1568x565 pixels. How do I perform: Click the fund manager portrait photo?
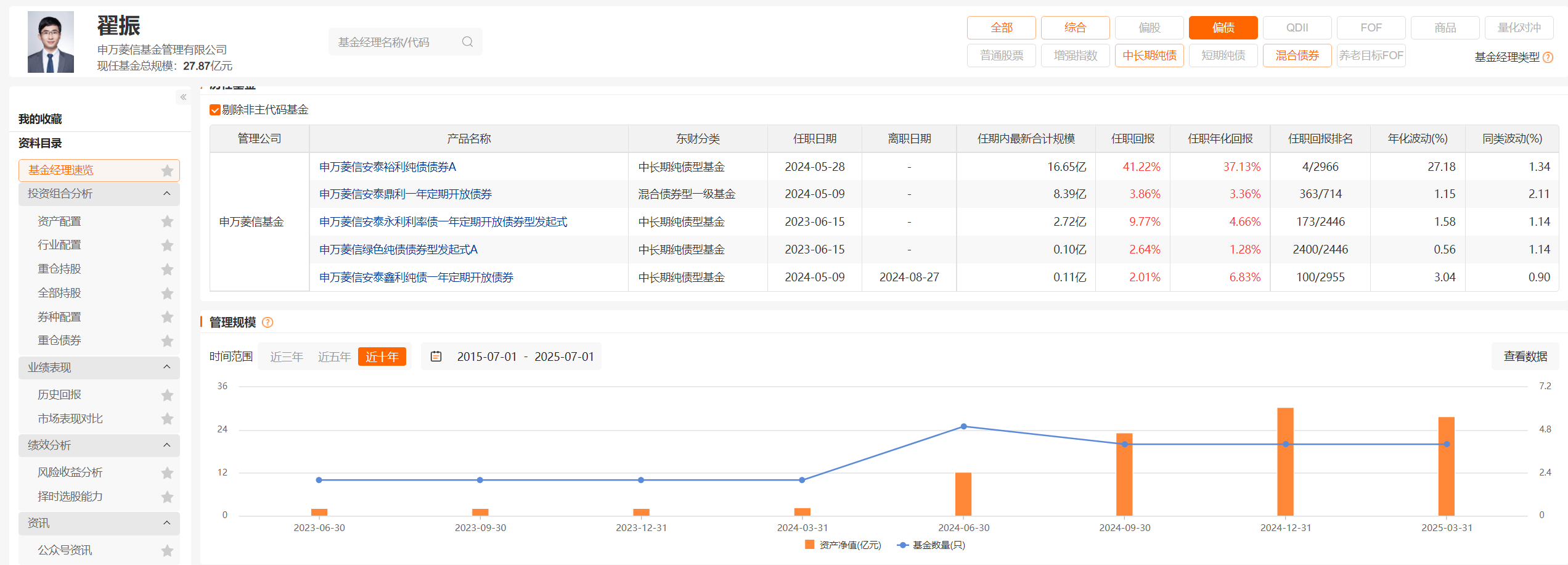coord(51,42)
